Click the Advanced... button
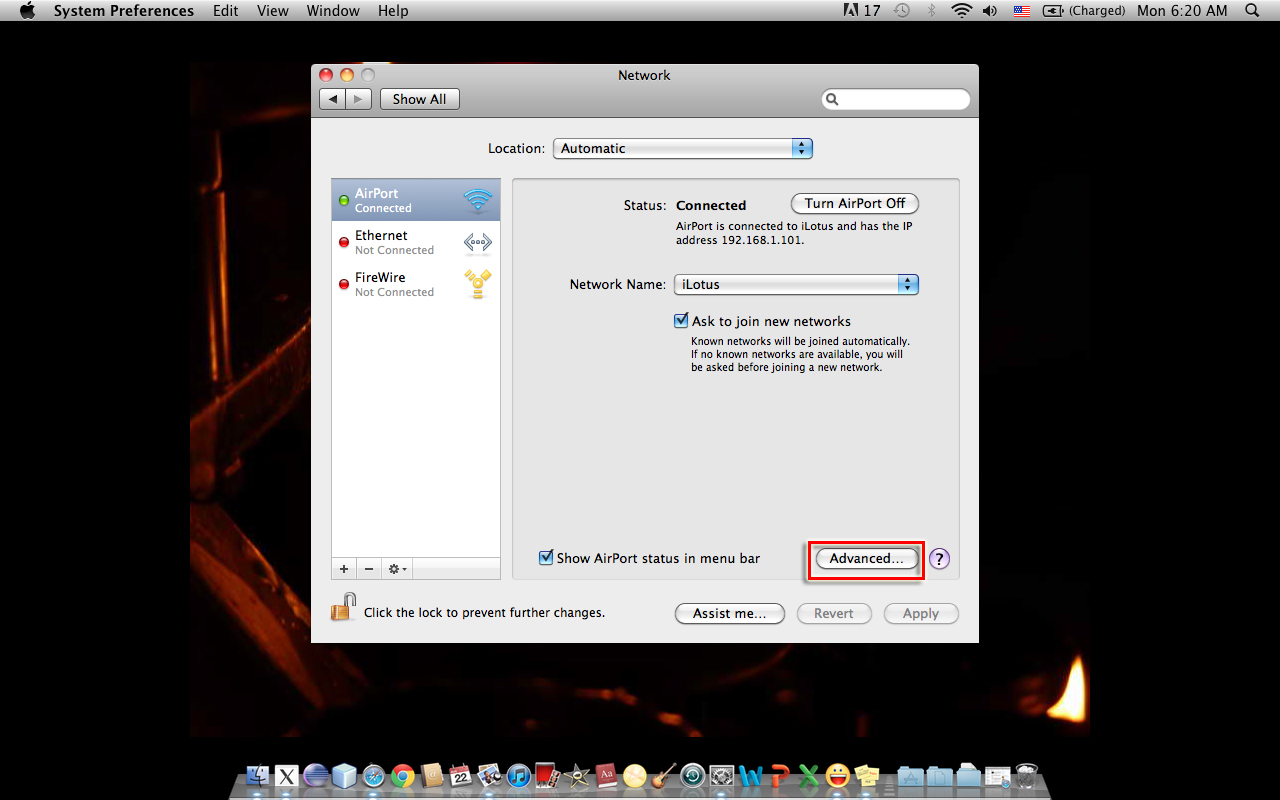1280x800 pixels. 867,559
